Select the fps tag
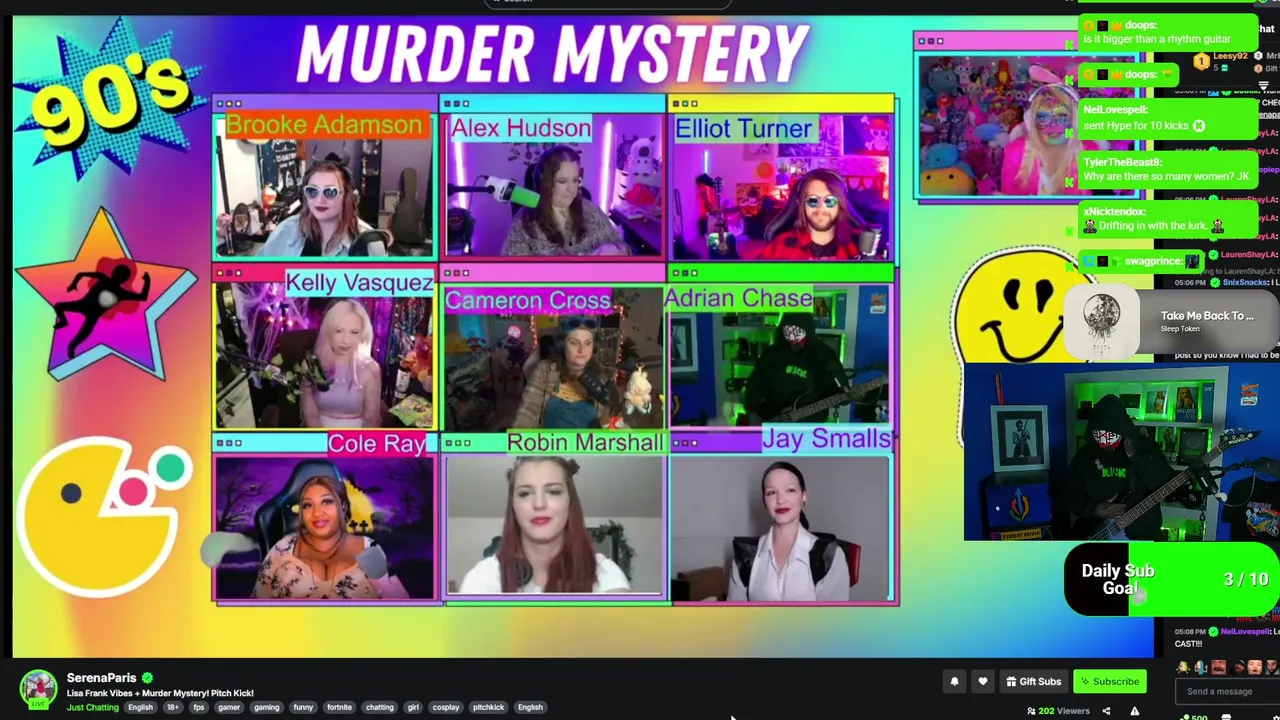Image resolution: width=1280 pixels, height=720 pixels. pos(198,707)
